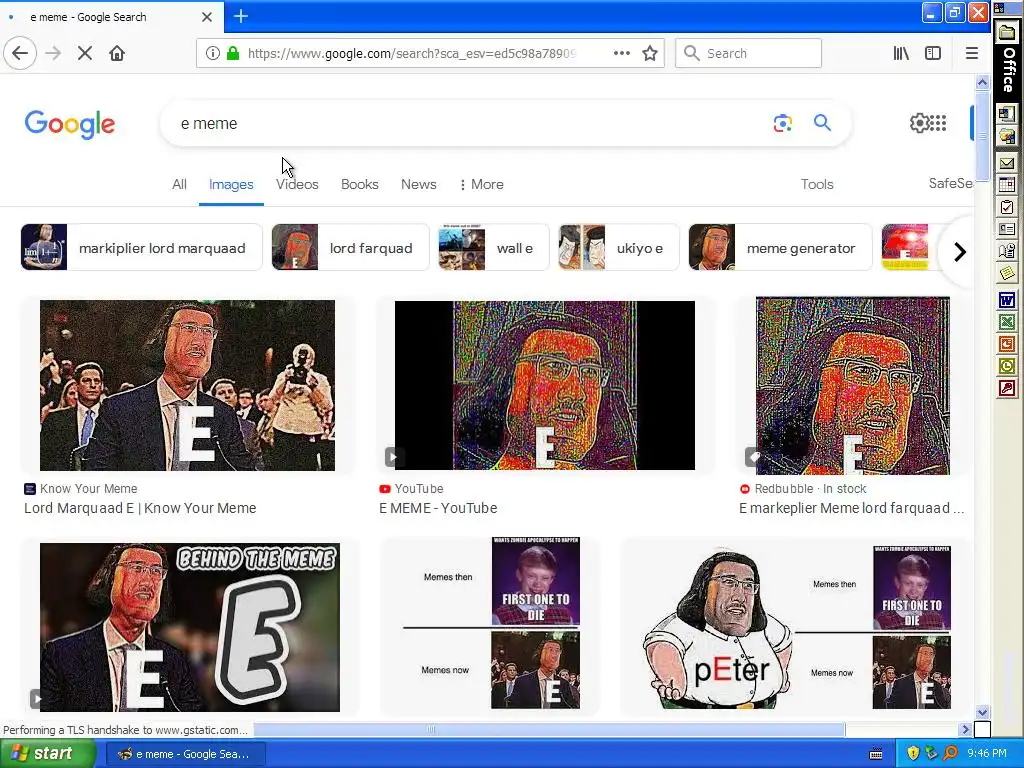Expand the More search categories menu
1024x768 pixels.
[481, 185]
